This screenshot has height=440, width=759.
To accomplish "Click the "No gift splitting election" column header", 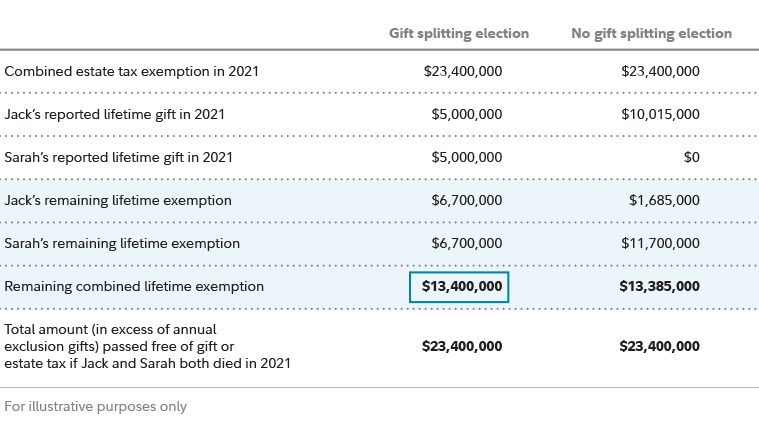I will click(651, 33).
